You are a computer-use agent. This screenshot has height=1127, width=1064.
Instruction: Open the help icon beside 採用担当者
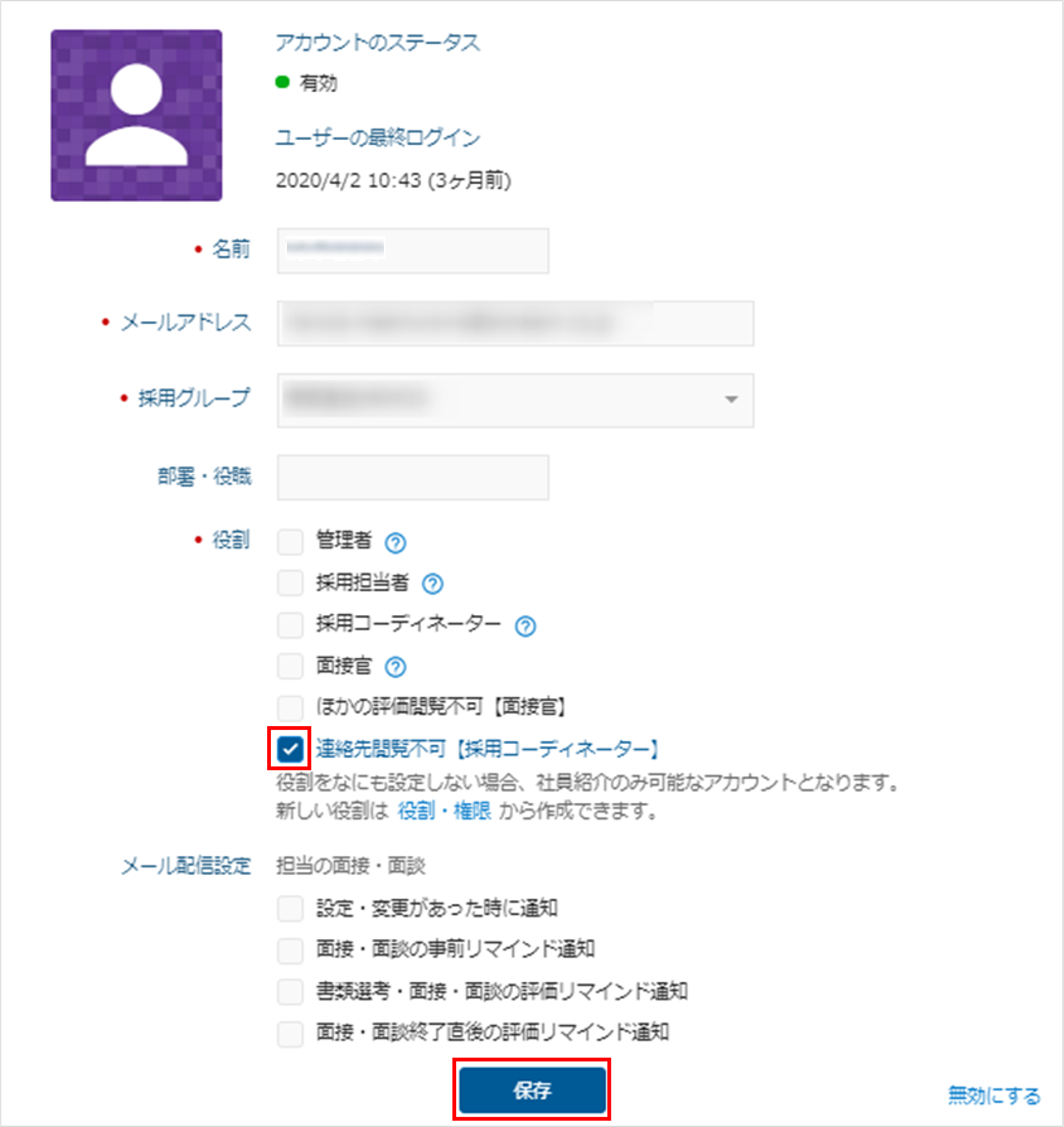pyautogui.click(x=433, y=584)
